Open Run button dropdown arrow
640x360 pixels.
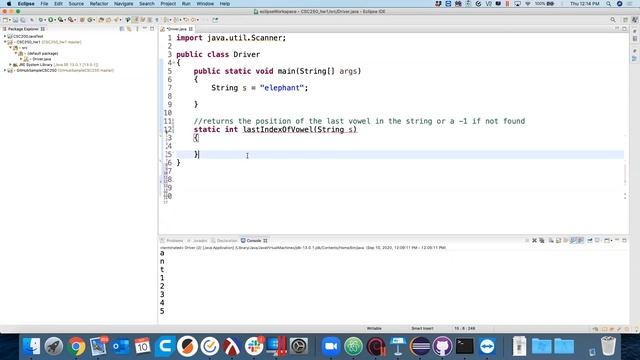pos(55,20)
